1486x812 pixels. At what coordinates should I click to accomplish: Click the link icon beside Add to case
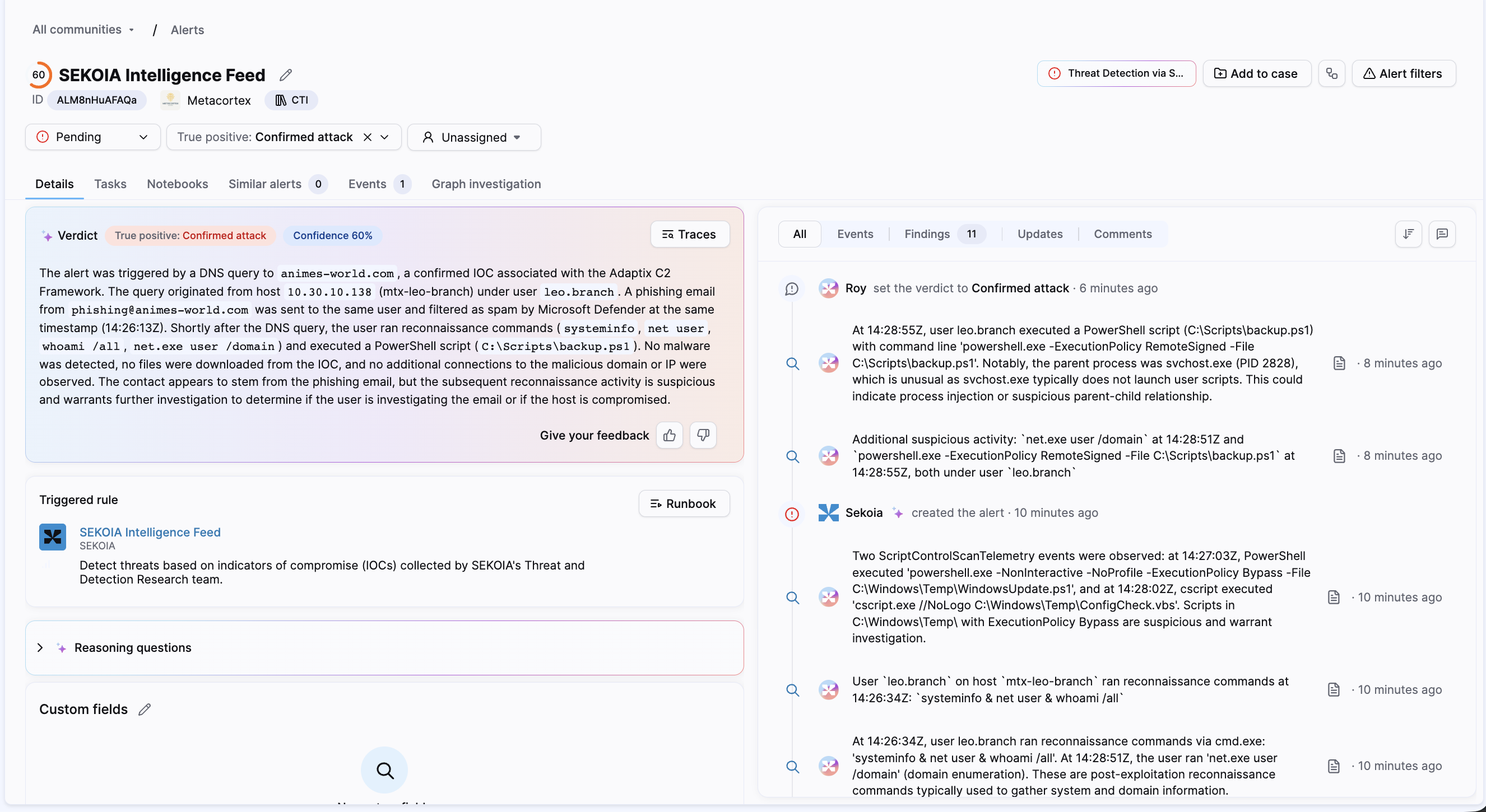[x=1331, y=73]
